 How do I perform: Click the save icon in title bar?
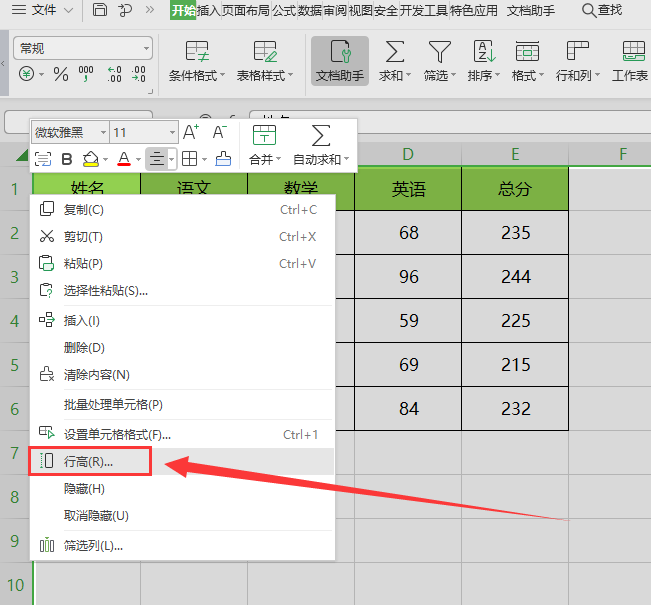pos(100,10)
